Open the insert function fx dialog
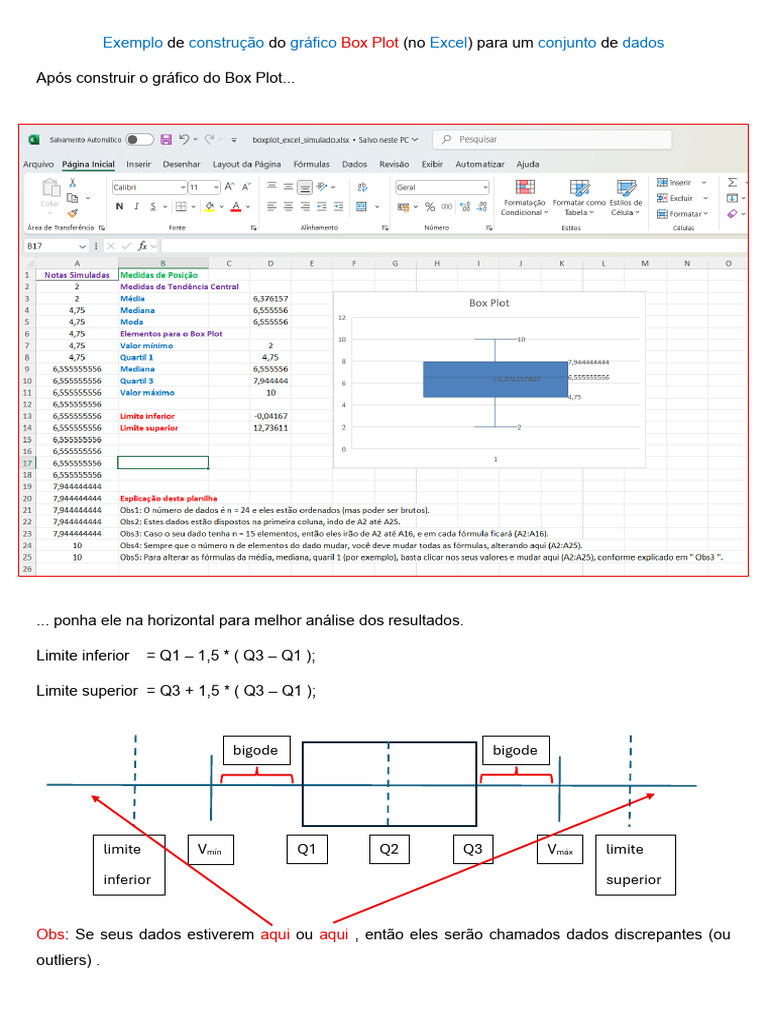Screen dimensions: 768x1024 point(142,246)
